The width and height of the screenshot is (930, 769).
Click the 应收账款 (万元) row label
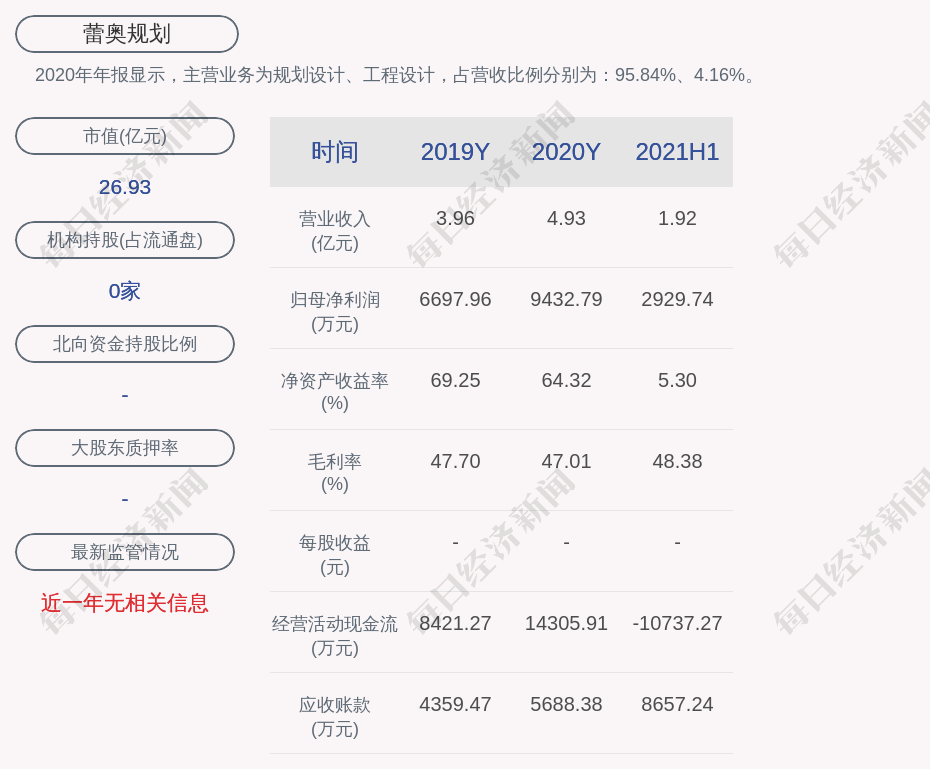tap(335, 717)
